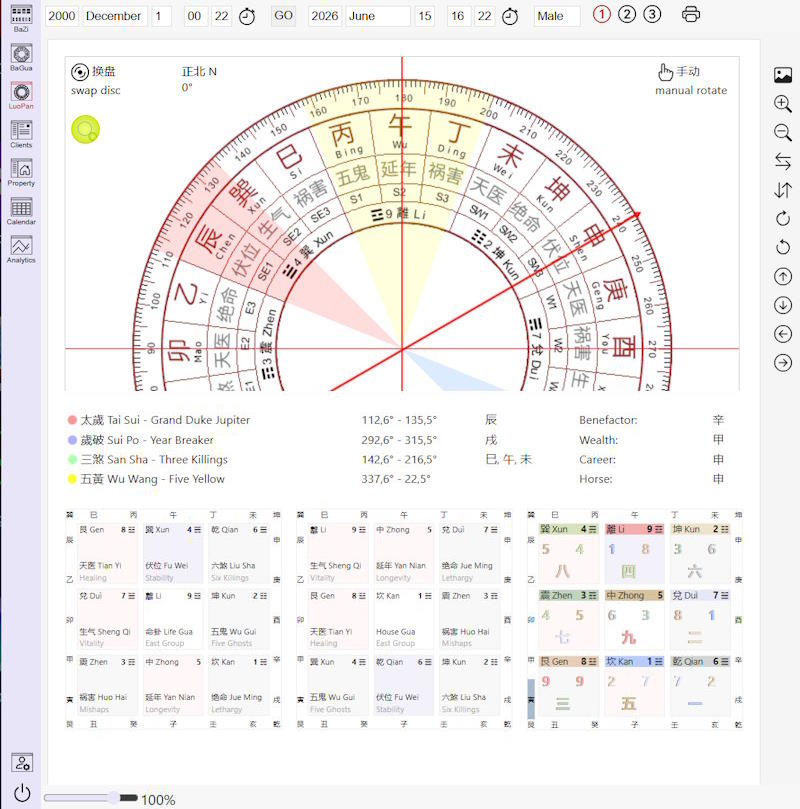Move the compass up with the arrow icon

coord(782,277)
